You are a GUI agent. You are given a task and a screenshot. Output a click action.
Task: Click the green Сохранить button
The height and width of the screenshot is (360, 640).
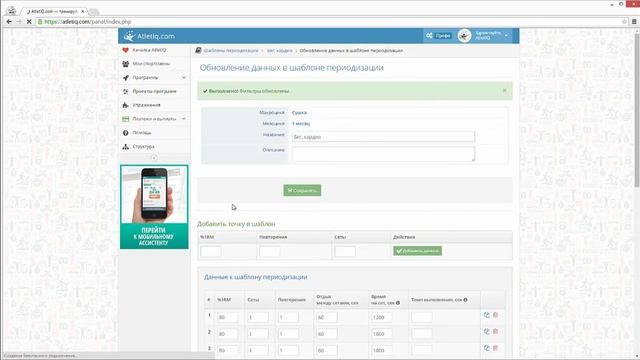pos(302,190)
